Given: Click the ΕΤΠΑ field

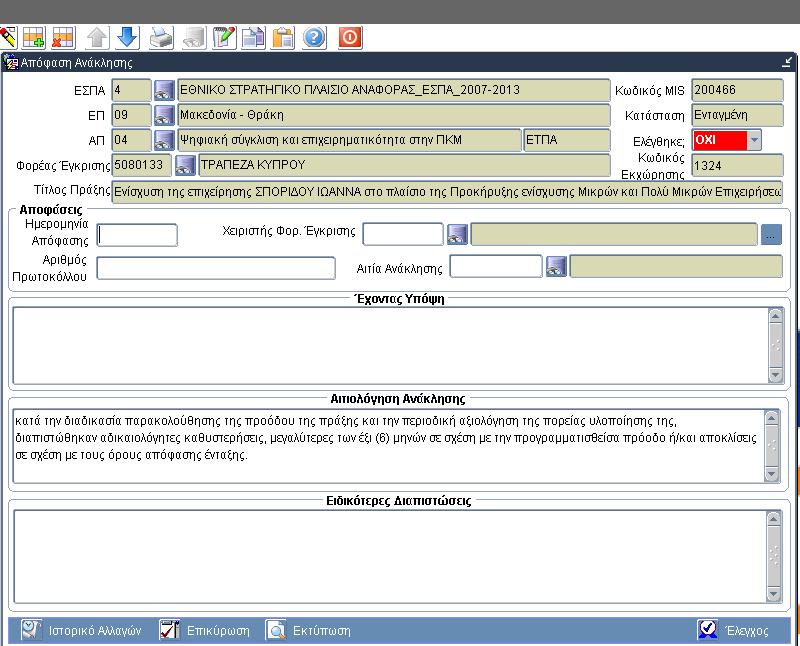Looking at the screenshot, I should click(566, 140).
